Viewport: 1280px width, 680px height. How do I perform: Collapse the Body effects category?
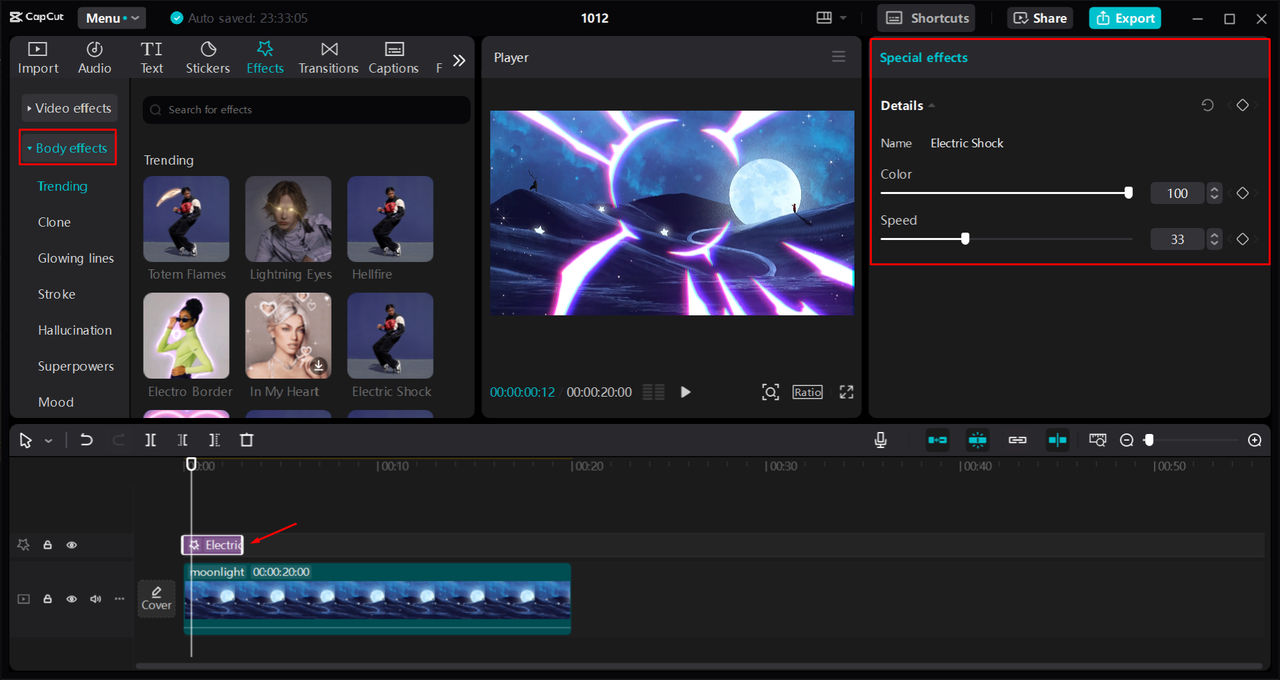68,148
